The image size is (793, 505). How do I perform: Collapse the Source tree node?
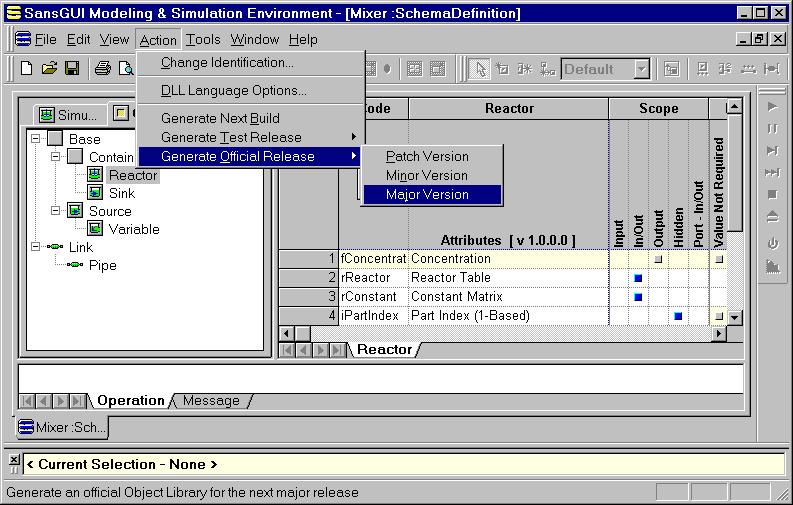[x=55, y=211]
